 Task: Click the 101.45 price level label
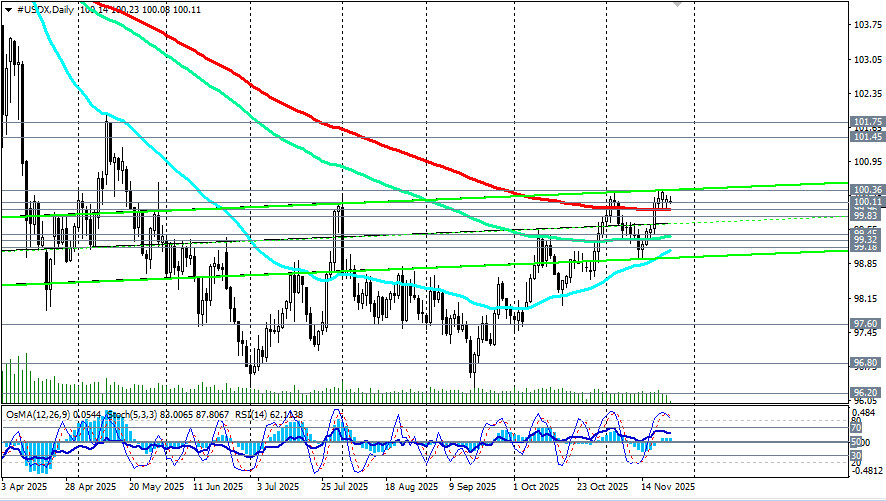point(868,137)
